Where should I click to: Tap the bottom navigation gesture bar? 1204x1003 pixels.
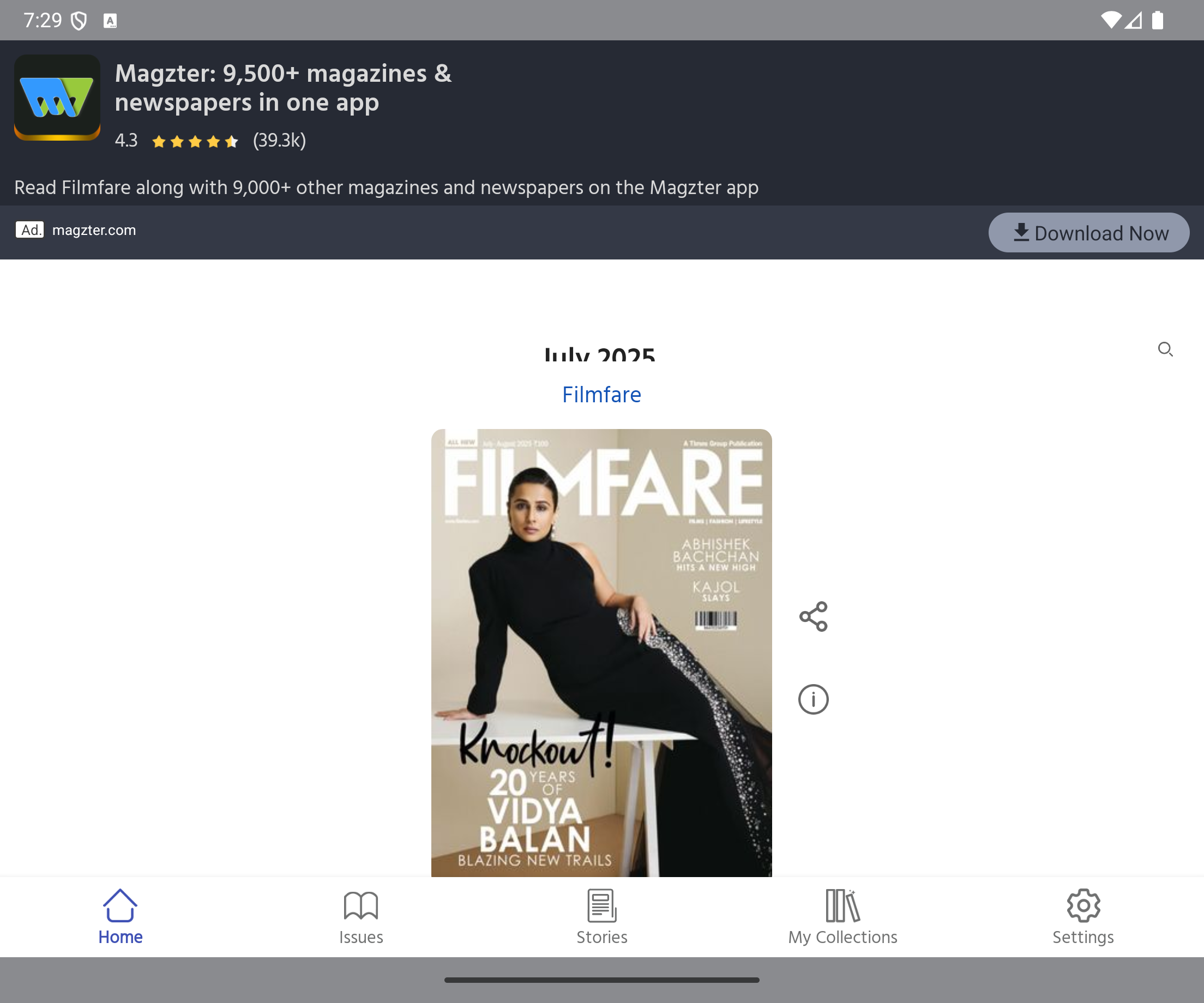coord(601,980)
